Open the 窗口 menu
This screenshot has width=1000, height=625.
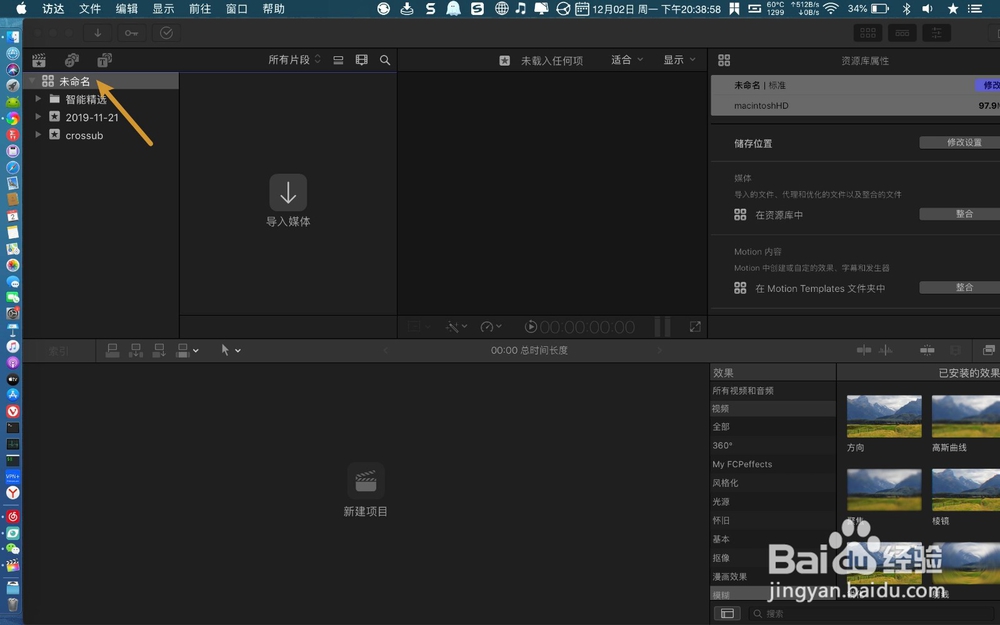236,8
